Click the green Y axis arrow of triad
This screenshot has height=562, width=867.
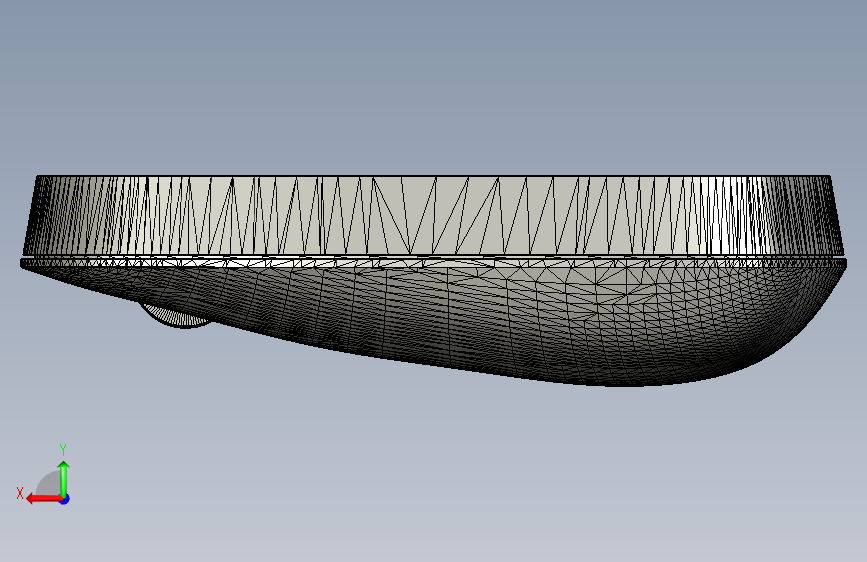64,478
